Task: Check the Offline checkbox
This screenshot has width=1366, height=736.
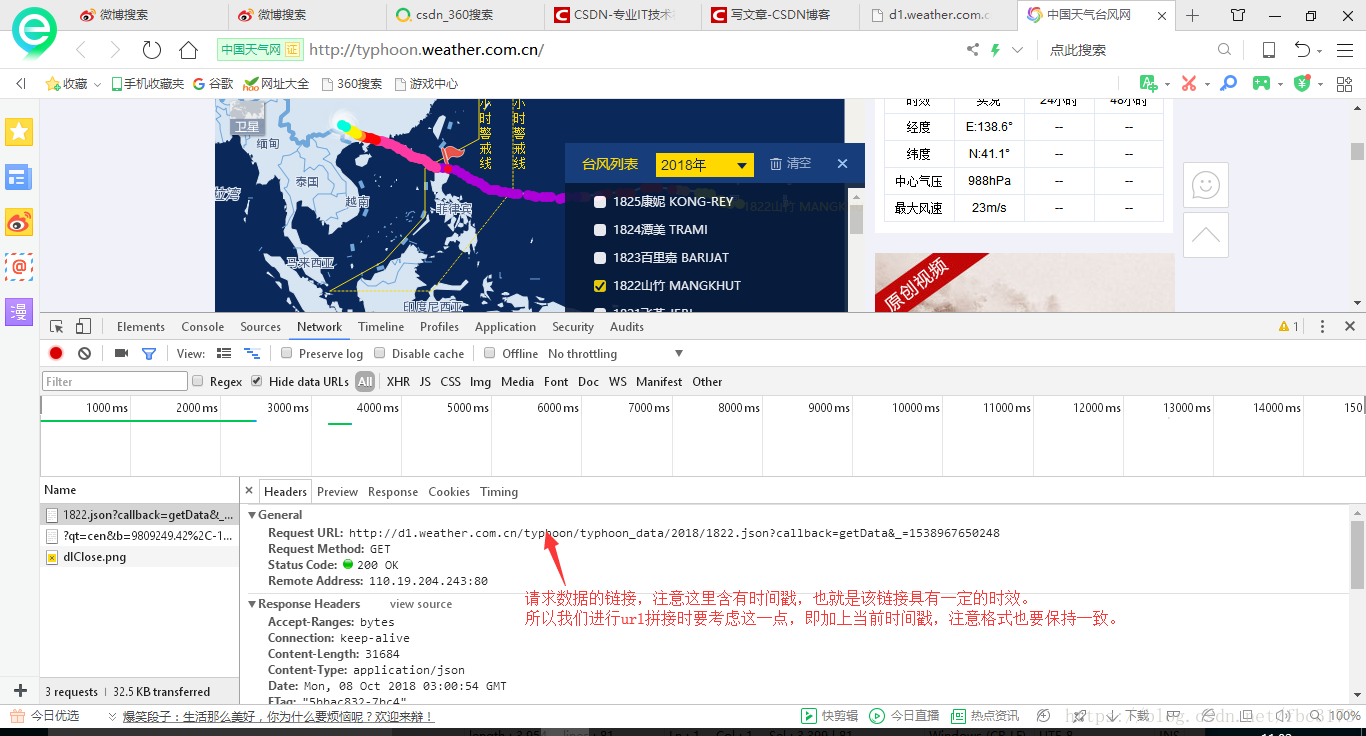Action: pyautogui.click(x=490, y=353)
